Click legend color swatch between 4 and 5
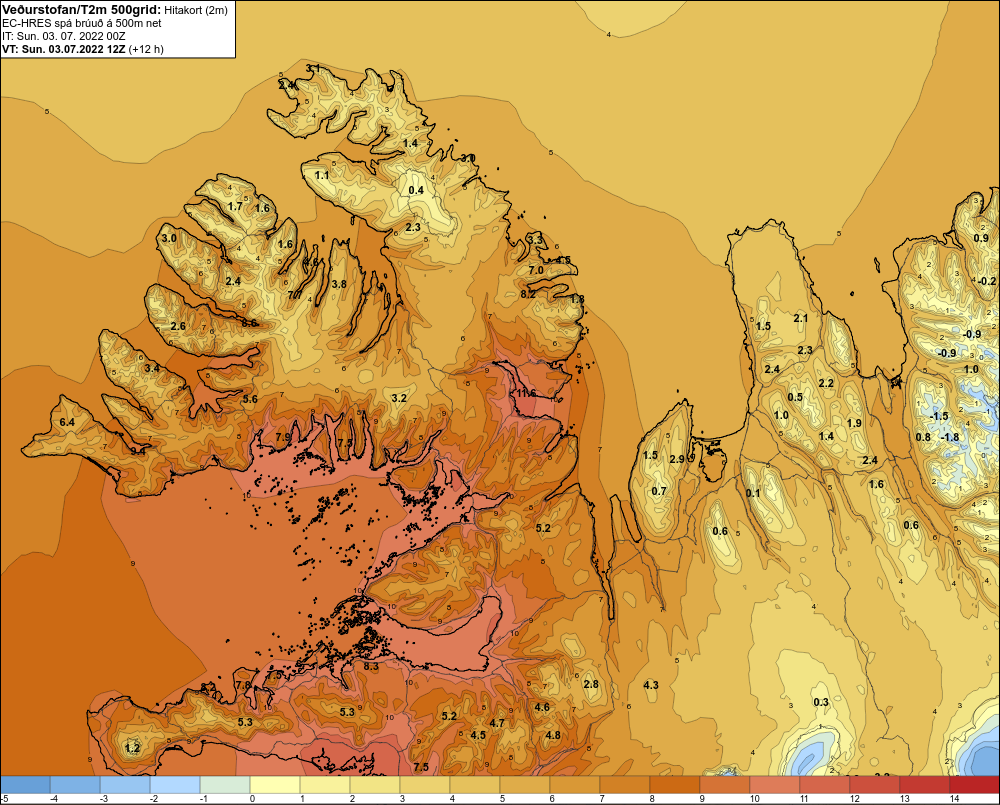The width and height of the screenshot is (1000, 805). [x=475, y=785]
